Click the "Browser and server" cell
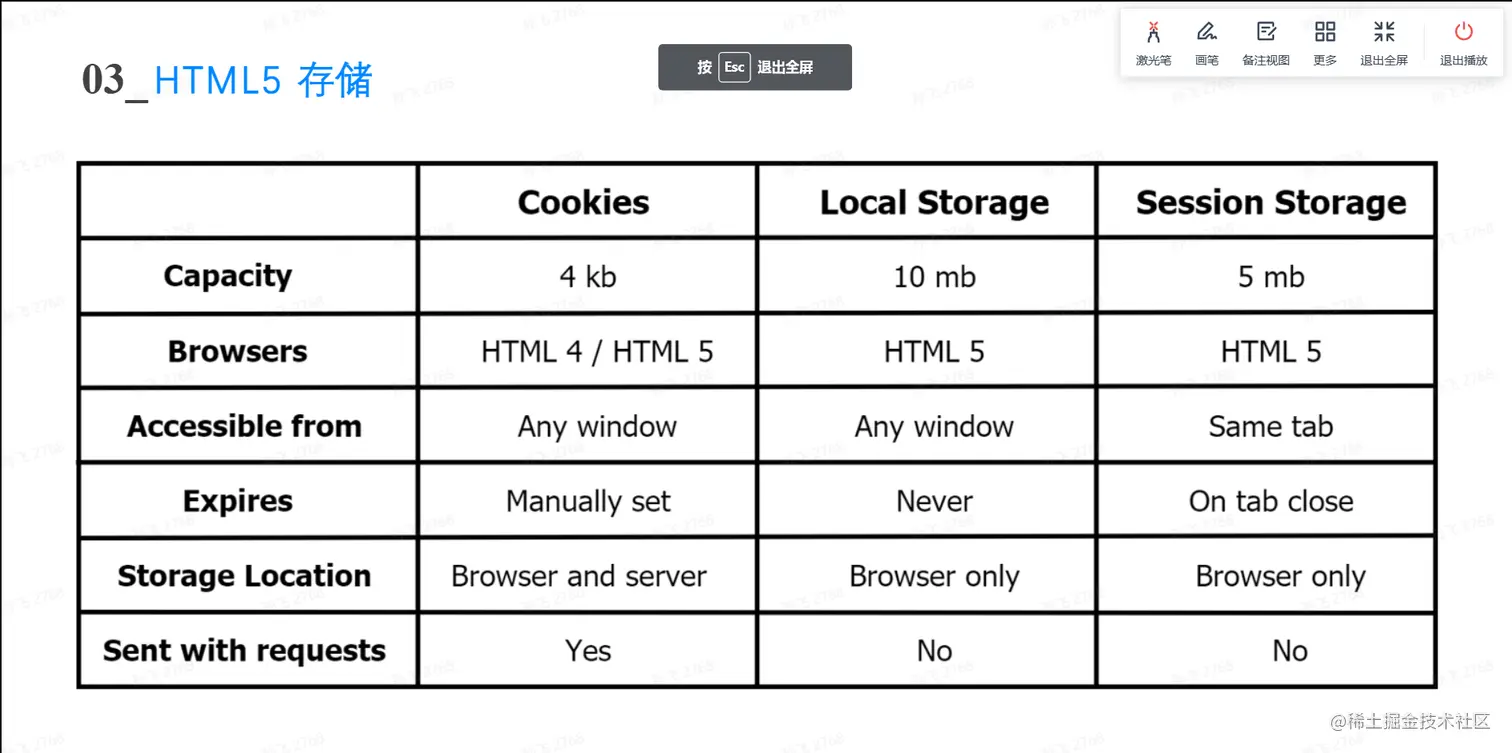This screenshot has height=753, width=1512. pyautogui.click(x=578, y=576)
